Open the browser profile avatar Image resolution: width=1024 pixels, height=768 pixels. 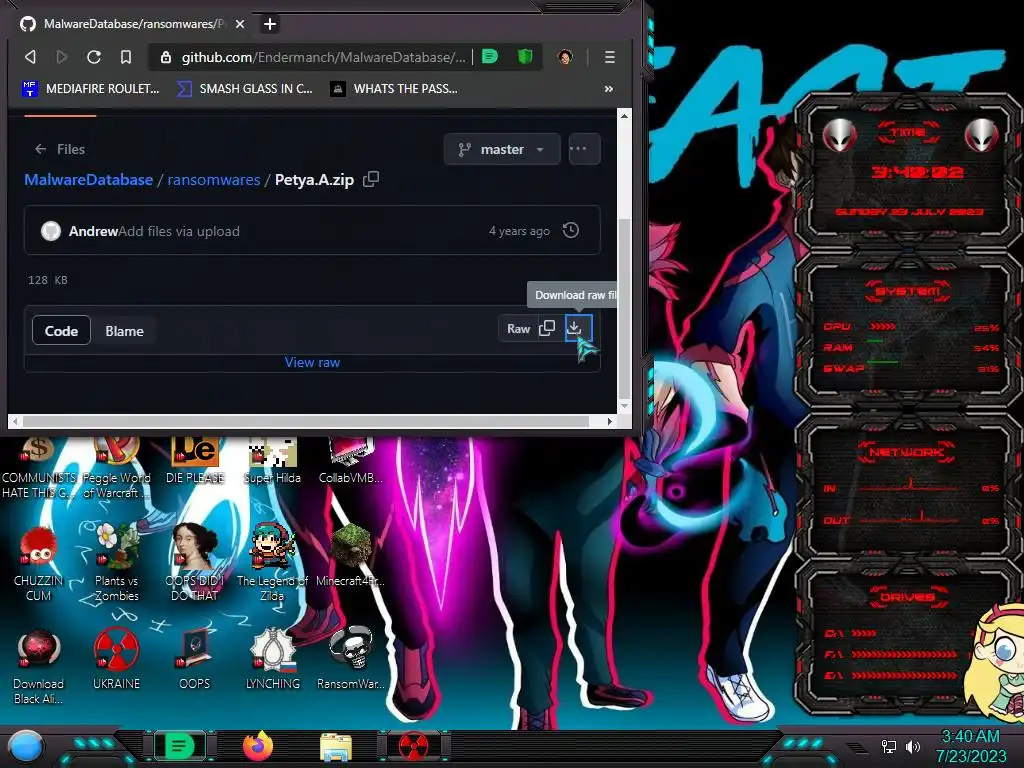566,57
